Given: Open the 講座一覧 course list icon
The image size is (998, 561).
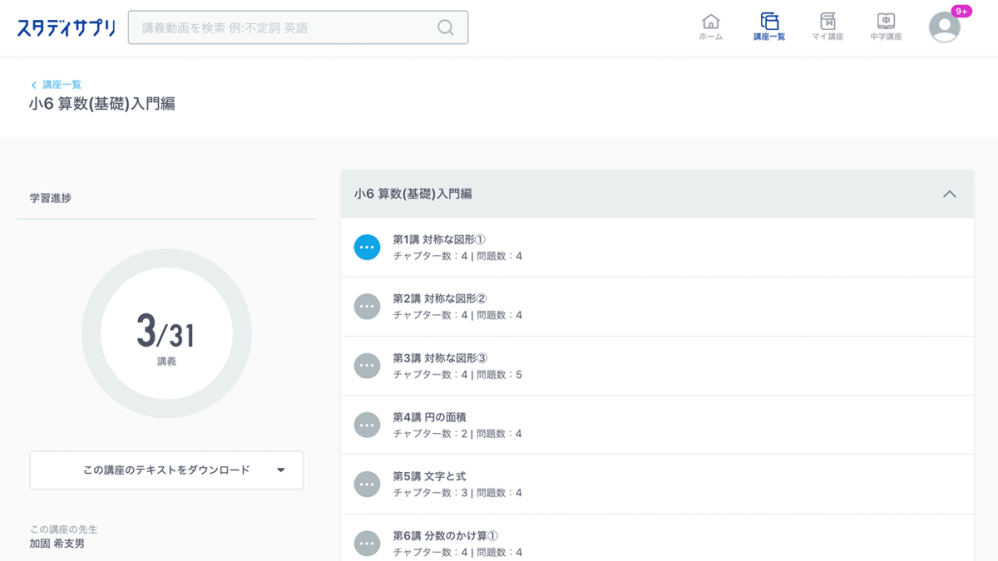Looking at the screenshot, I should click(x=769, y=26).
